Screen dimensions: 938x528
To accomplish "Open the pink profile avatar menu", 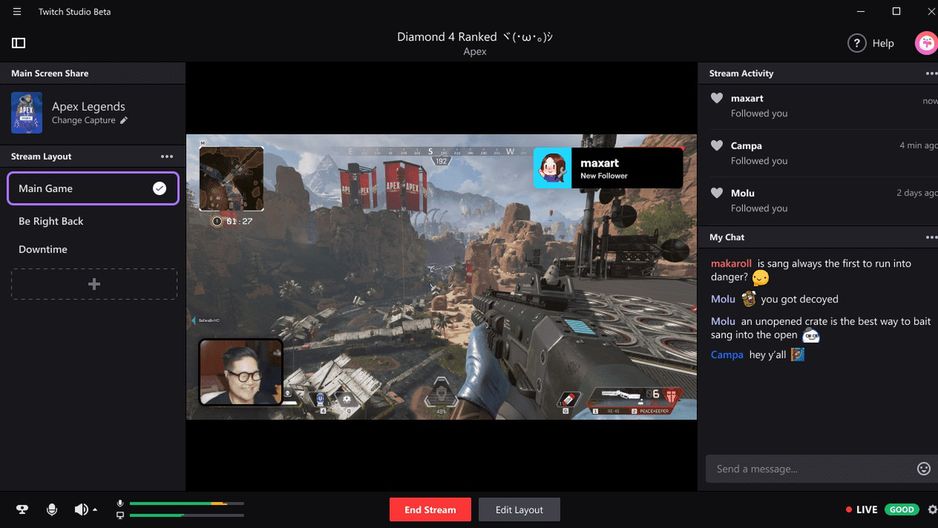I will click(x=926, y=43).
